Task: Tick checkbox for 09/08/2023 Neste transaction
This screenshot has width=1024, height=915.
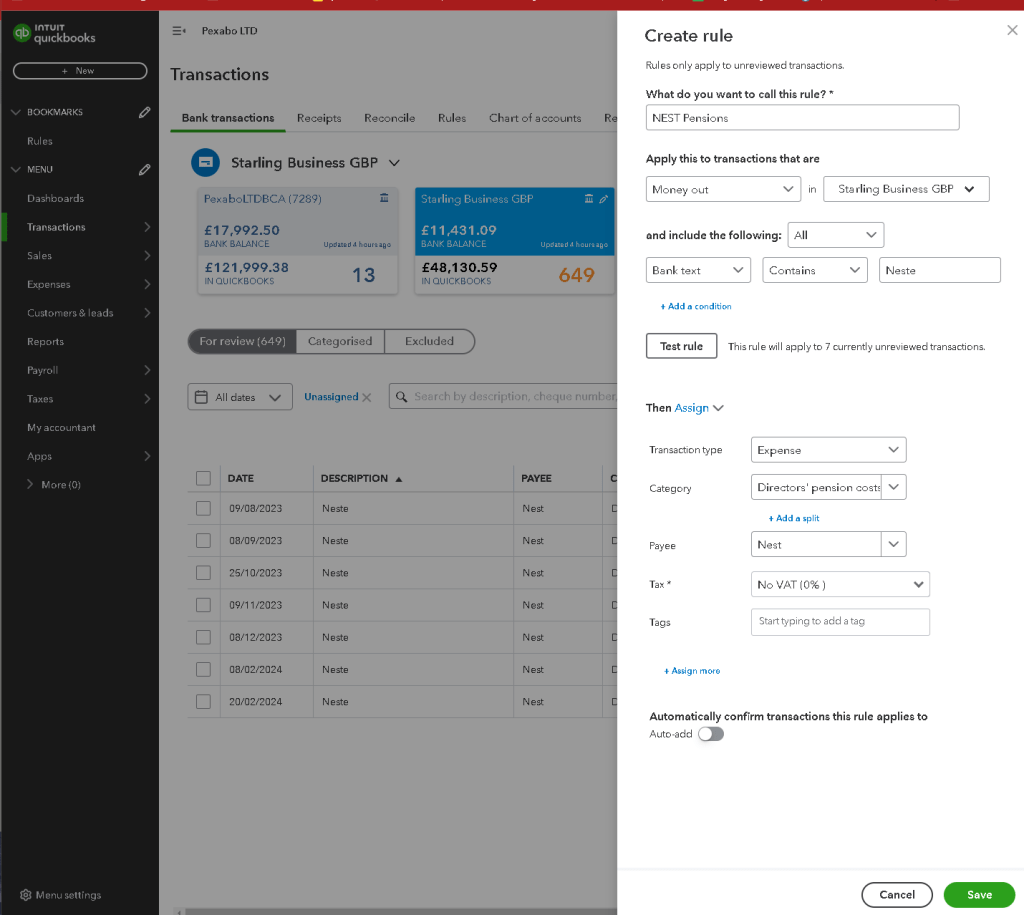Action: click(204, 508)
